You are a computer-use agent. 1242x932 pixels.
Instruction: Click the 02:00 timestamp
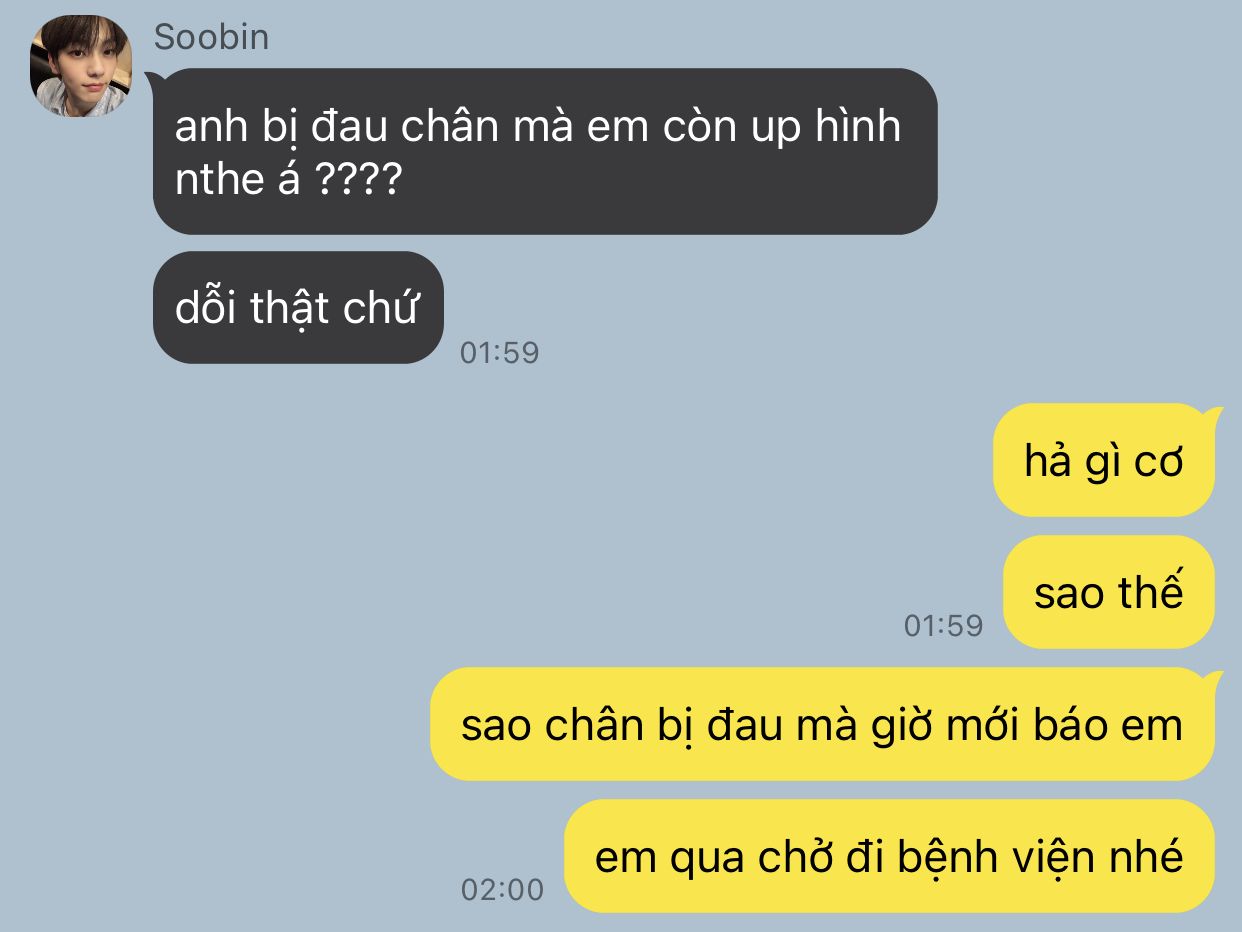coord(503,889)
